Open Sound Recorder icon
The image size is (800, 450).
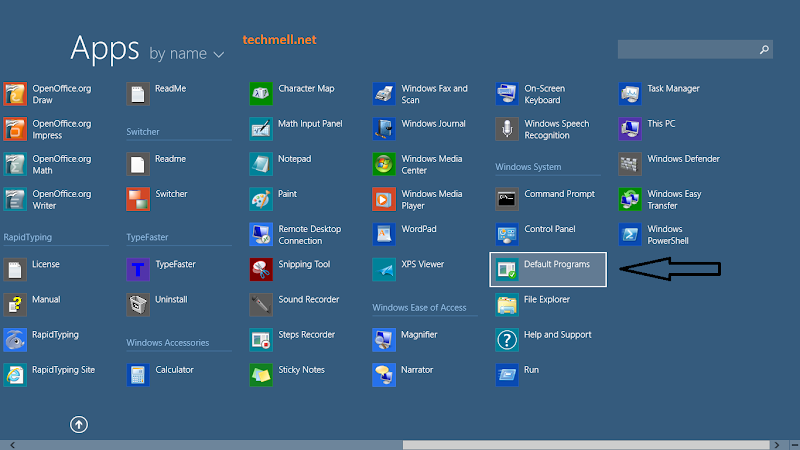point(261,305)
